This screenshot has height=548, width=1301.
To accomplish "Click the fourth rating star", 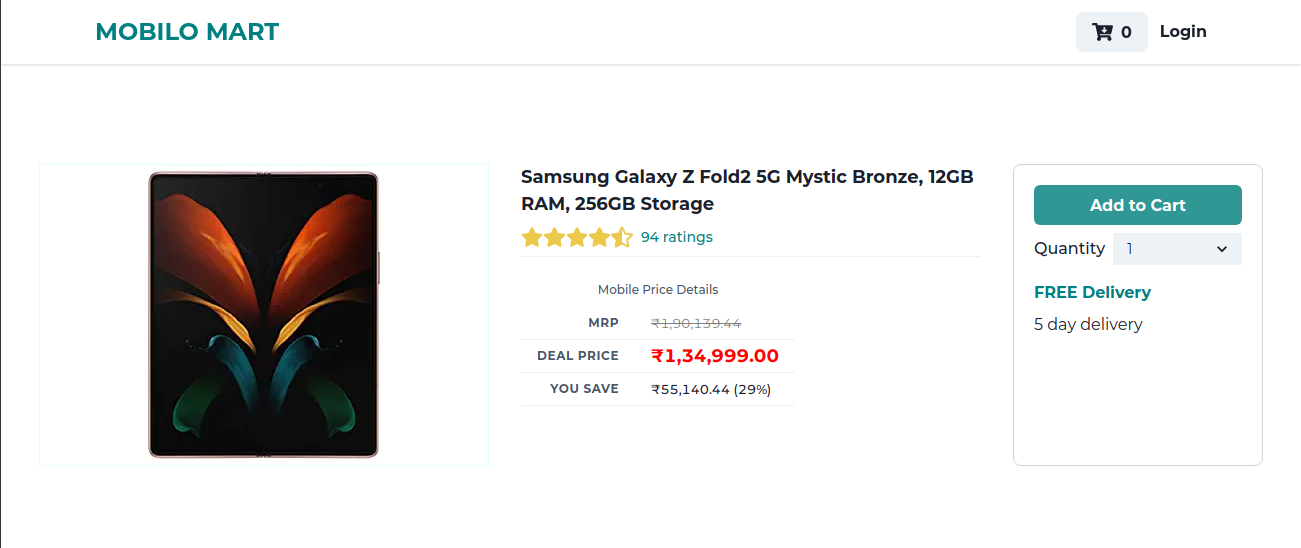I will coord(599,238).
